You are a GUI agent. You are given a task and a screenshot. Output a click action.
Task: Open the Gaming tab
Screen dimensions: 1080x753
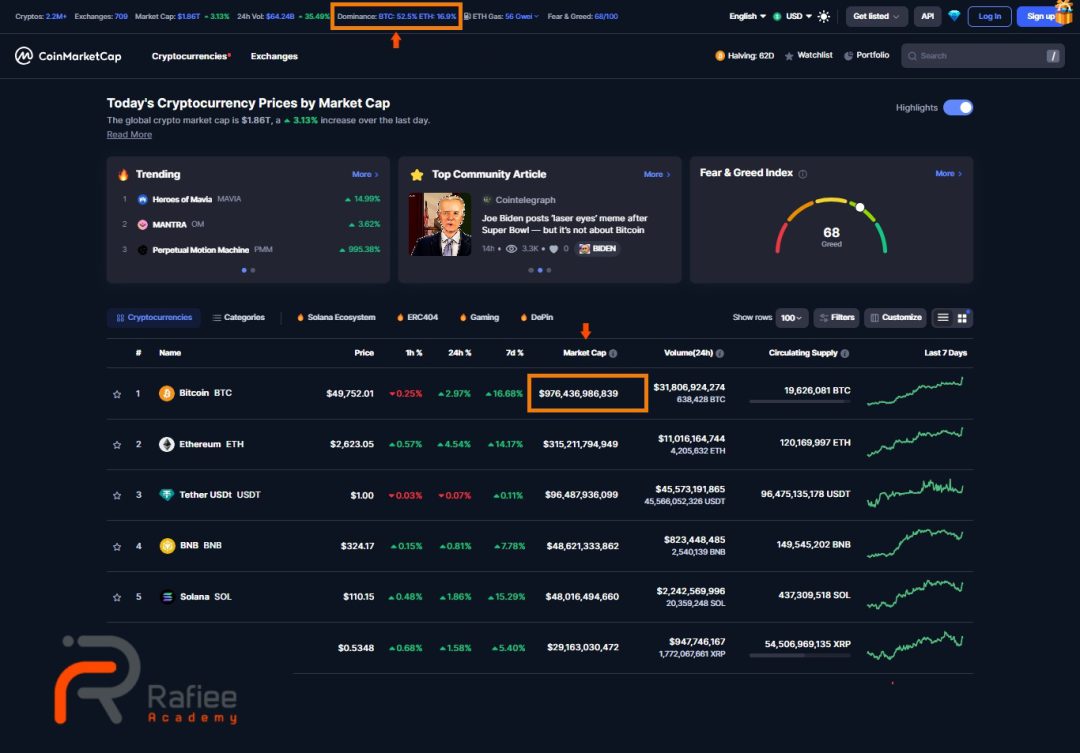click(479, 318)
